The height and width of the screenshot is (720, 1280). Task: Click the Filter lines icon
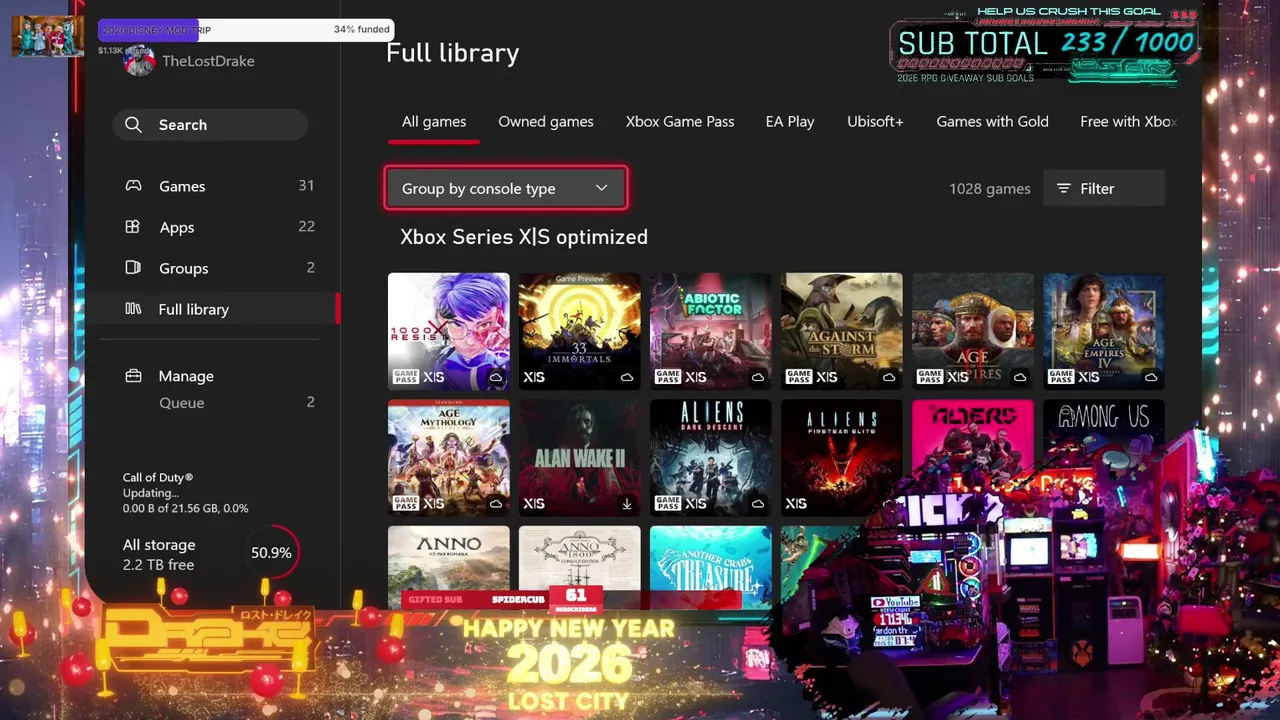(x=1064, y=188)
